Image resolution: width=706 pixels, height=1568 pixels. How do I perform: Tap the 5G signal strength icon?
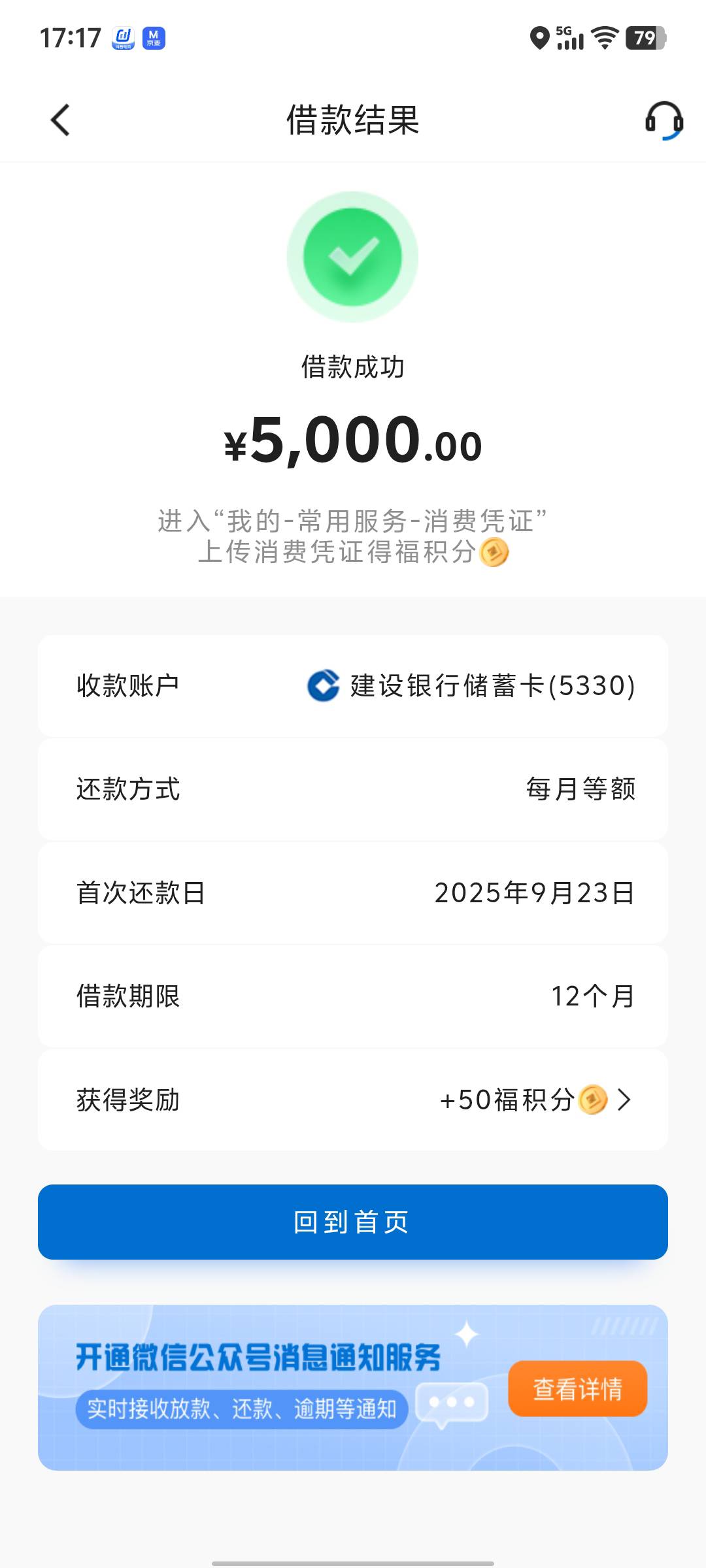coord(570,38)
